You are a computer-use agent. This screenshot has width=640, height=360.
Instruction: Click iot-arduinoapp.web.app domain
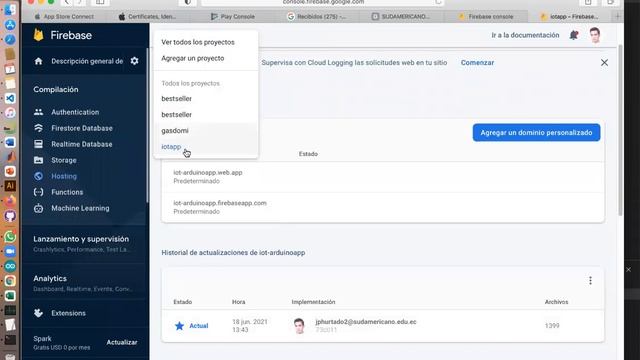[x=208, y=172]
